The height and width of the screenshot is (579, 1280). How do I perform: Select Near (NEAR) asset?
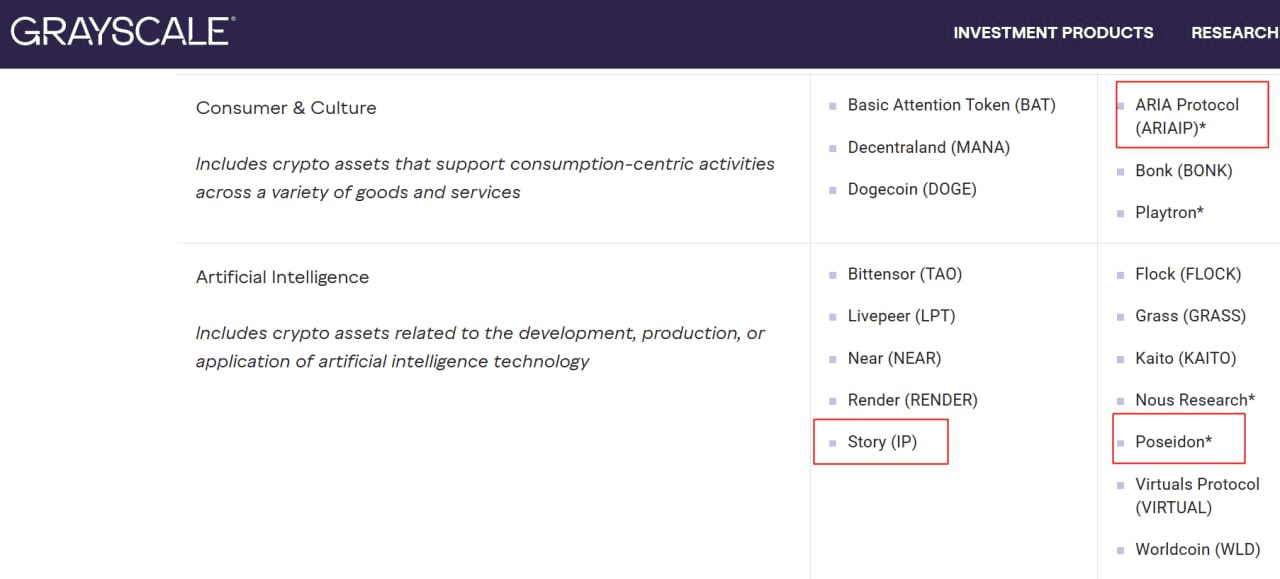pos(894,358)
